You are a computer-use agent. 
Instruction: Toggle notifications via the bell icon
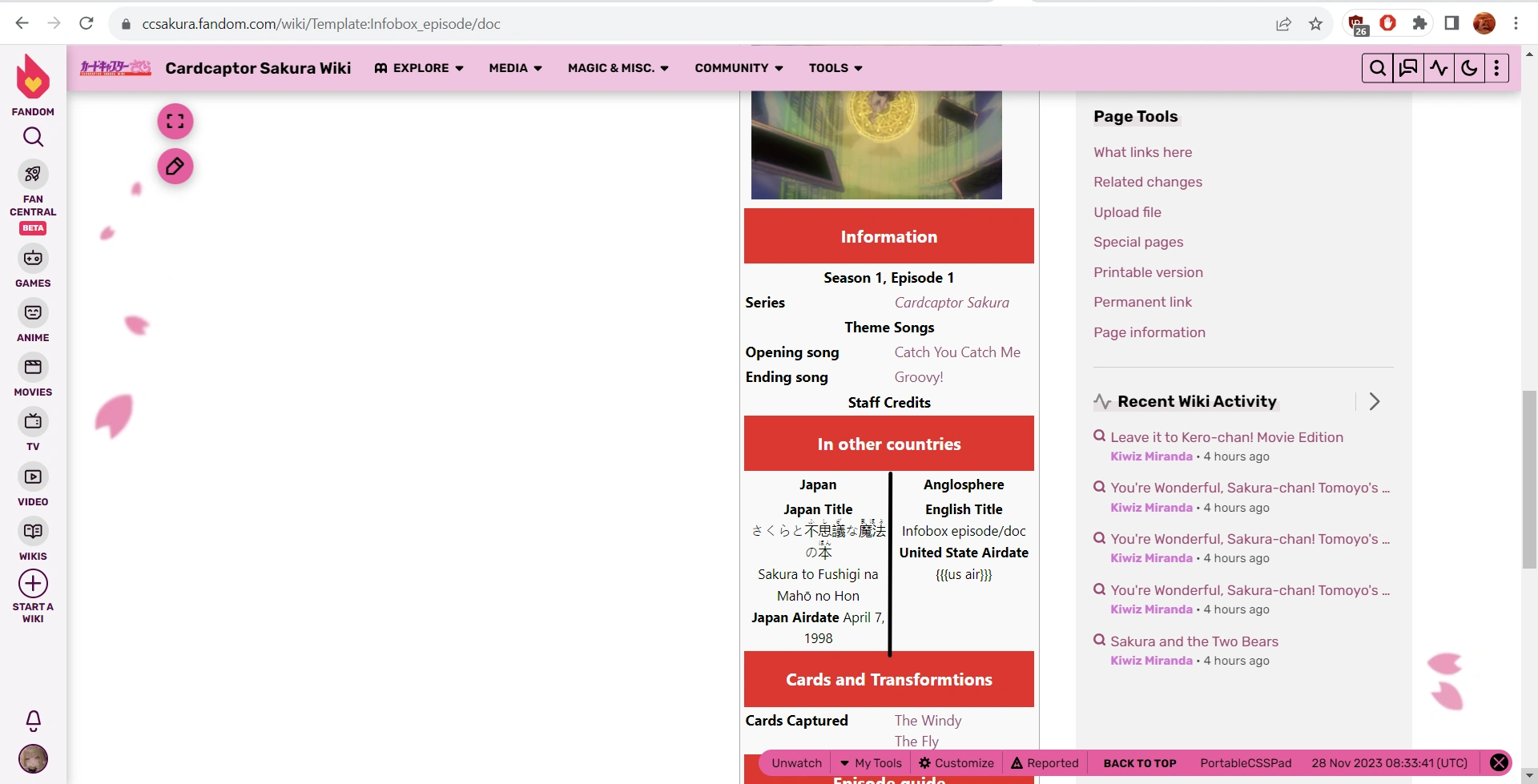coord(32,720)
